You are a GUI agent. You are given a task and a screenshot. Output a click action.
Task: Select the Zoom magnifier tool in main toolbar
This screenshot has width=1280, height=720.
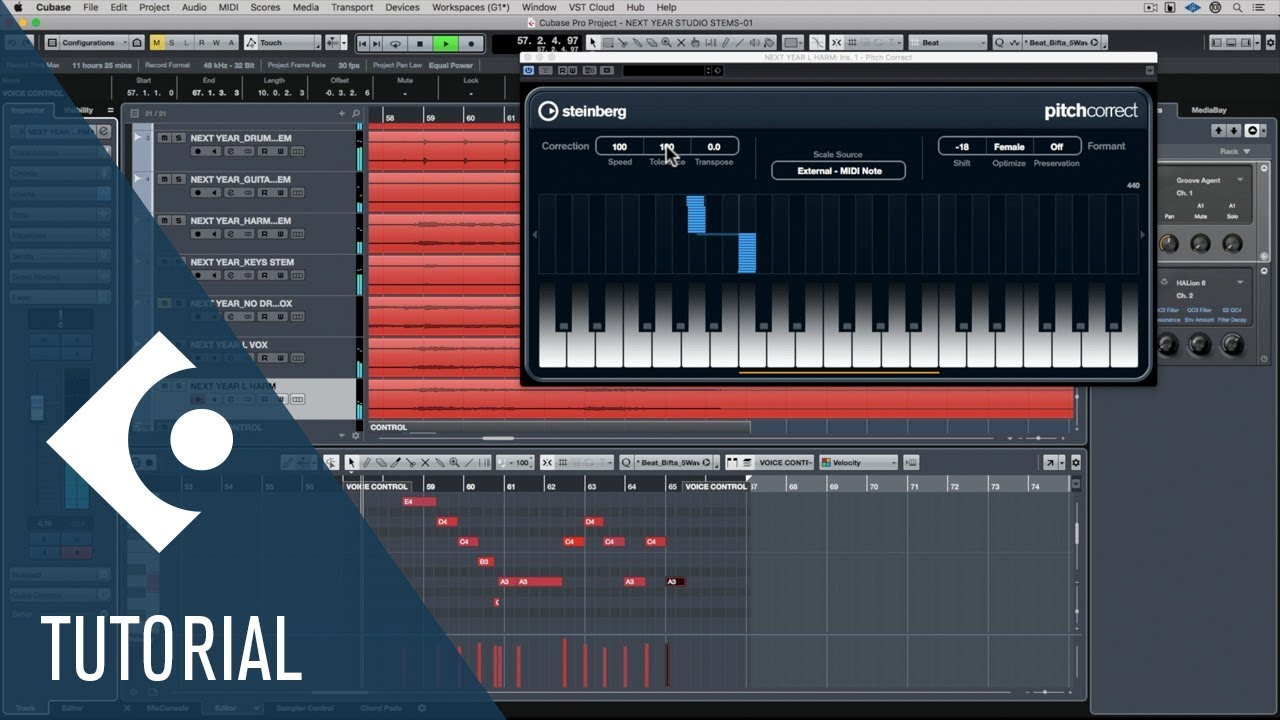[666, 43]
